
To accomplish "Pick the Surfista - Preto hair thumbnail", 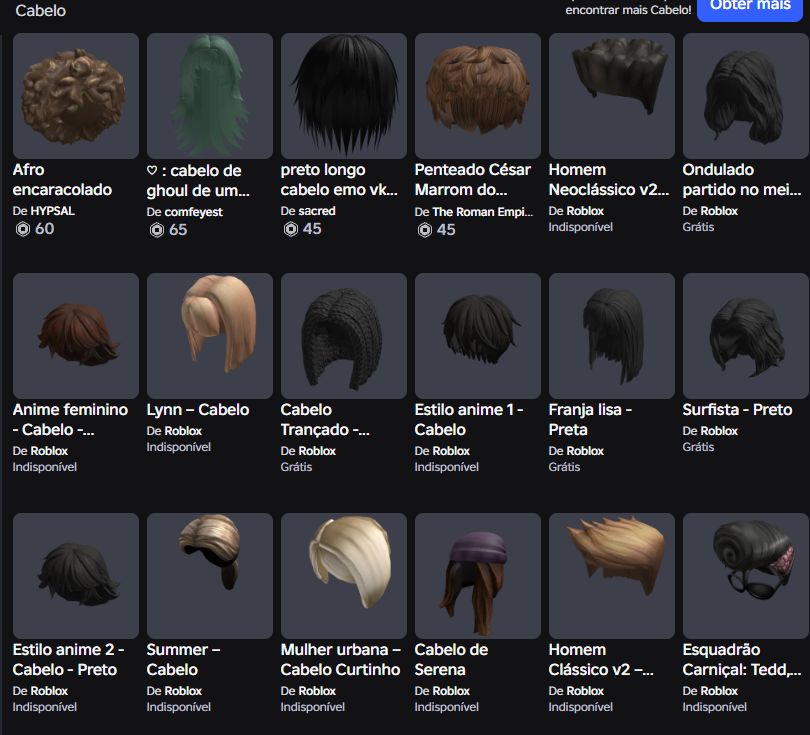I will pyautogui.click(x=746, y=336).
